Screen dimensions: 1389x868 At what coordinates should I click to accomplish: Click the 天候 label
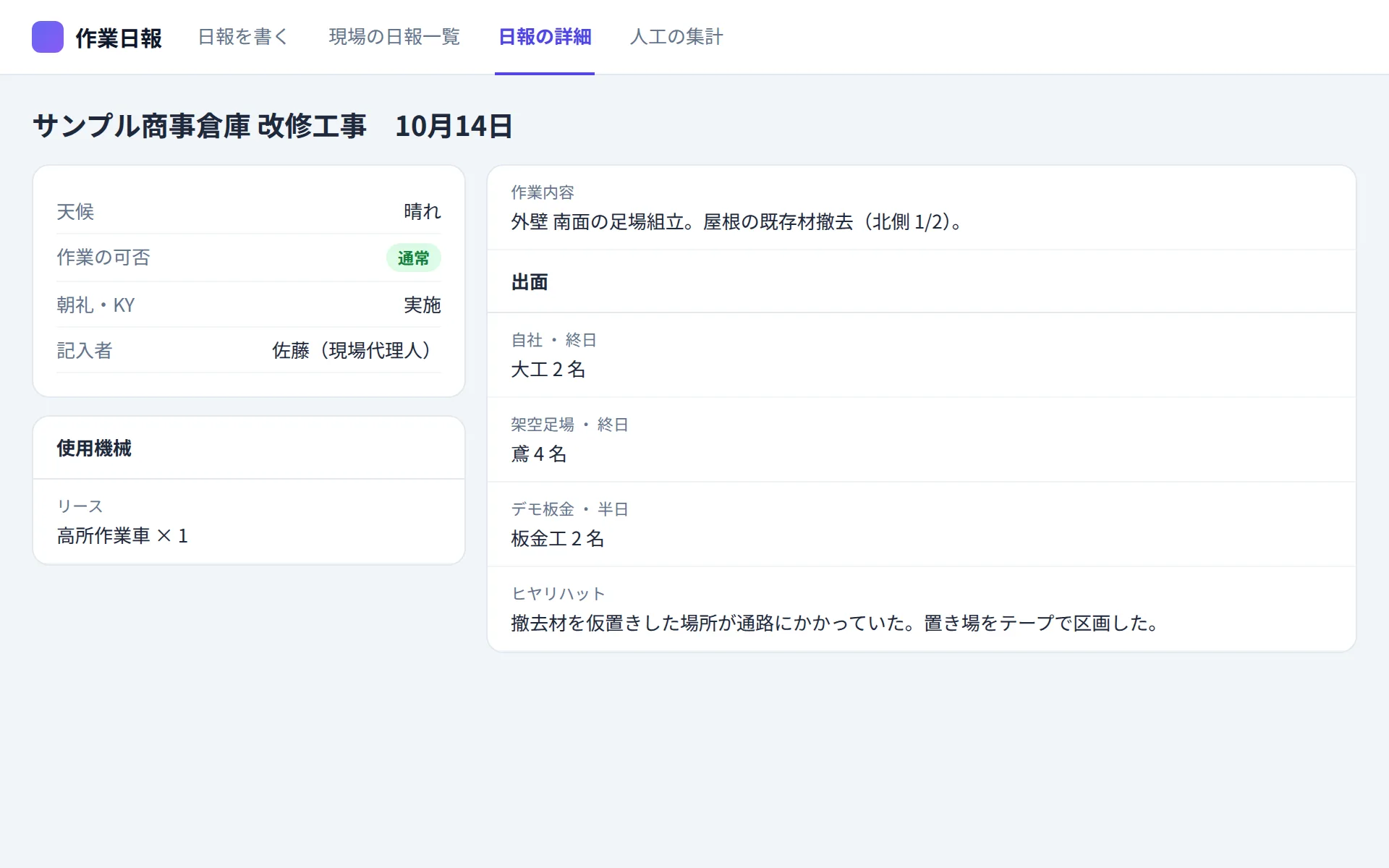click(x=75, y=212)
